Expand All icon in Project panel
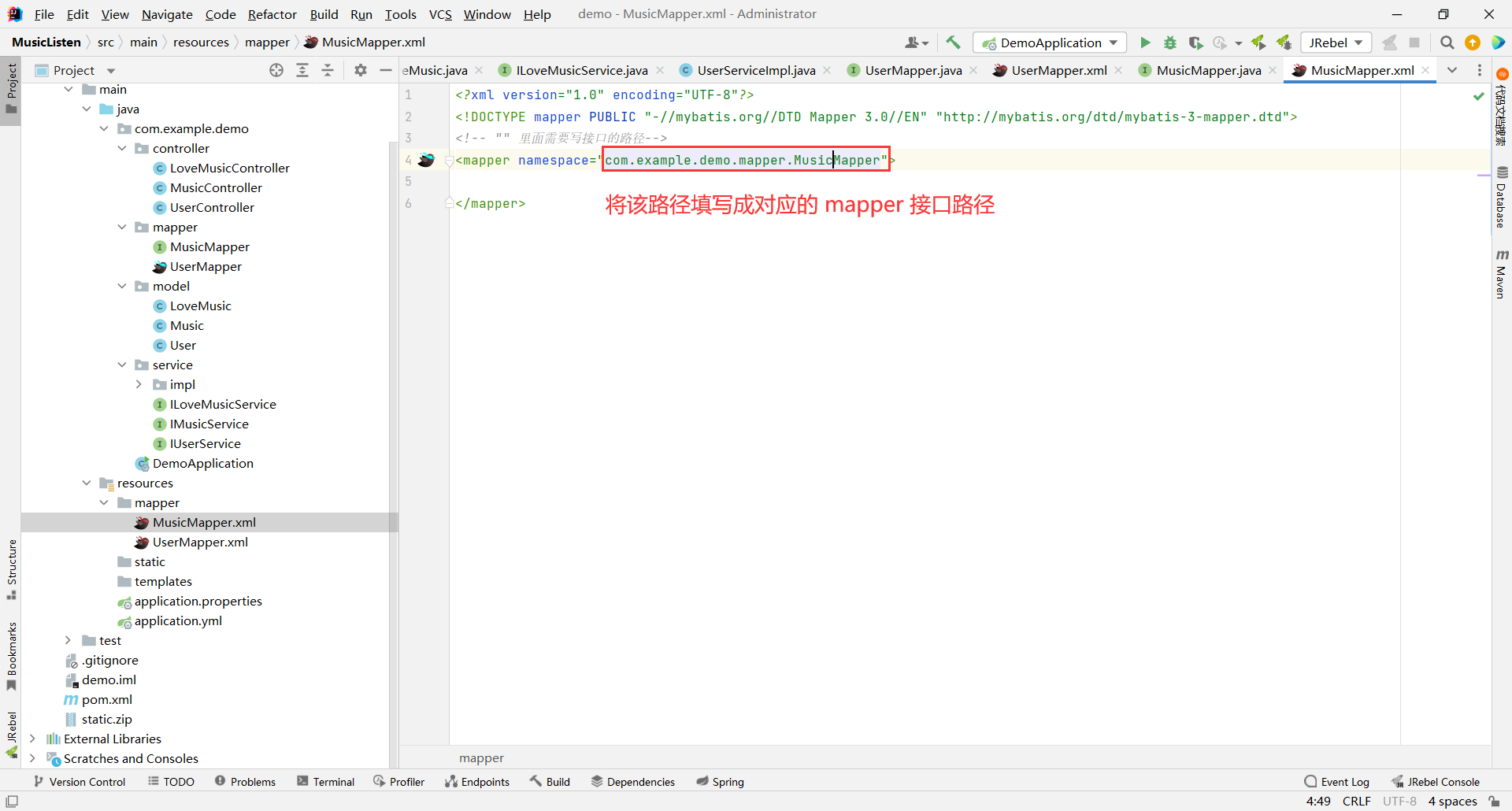1512x811 pixels. [x=302, y=70]
